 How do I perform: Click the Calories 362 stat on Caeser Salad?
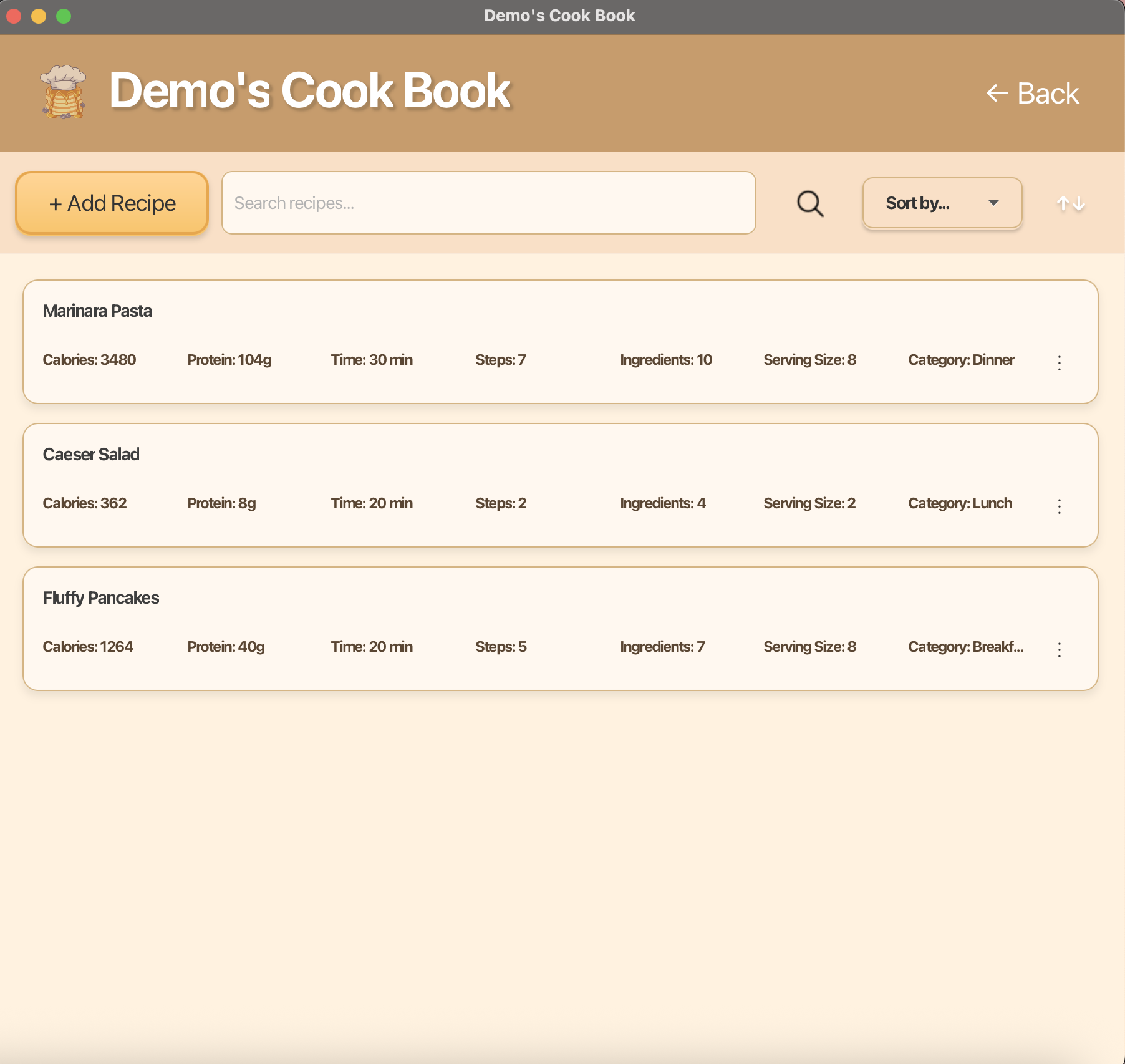coord(84,503)
